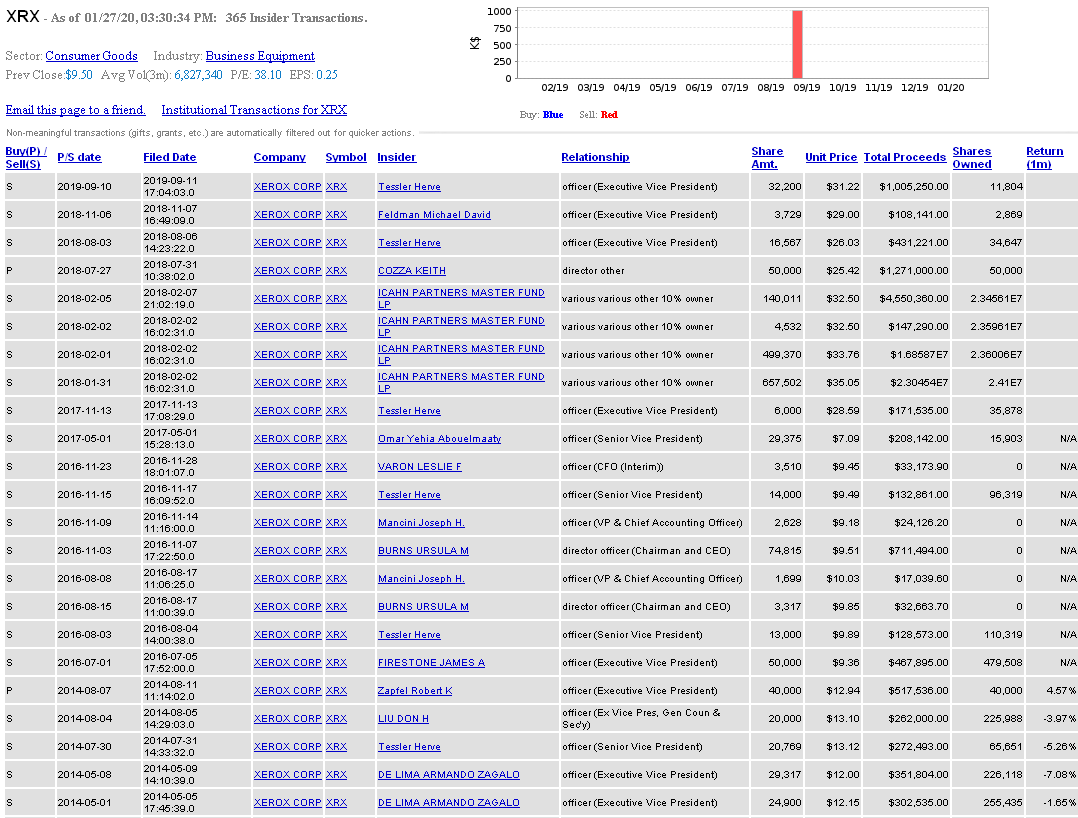Open XRX symbol link in the 2014-08-07 row
1078x818 pixels.
coord(336,691)
